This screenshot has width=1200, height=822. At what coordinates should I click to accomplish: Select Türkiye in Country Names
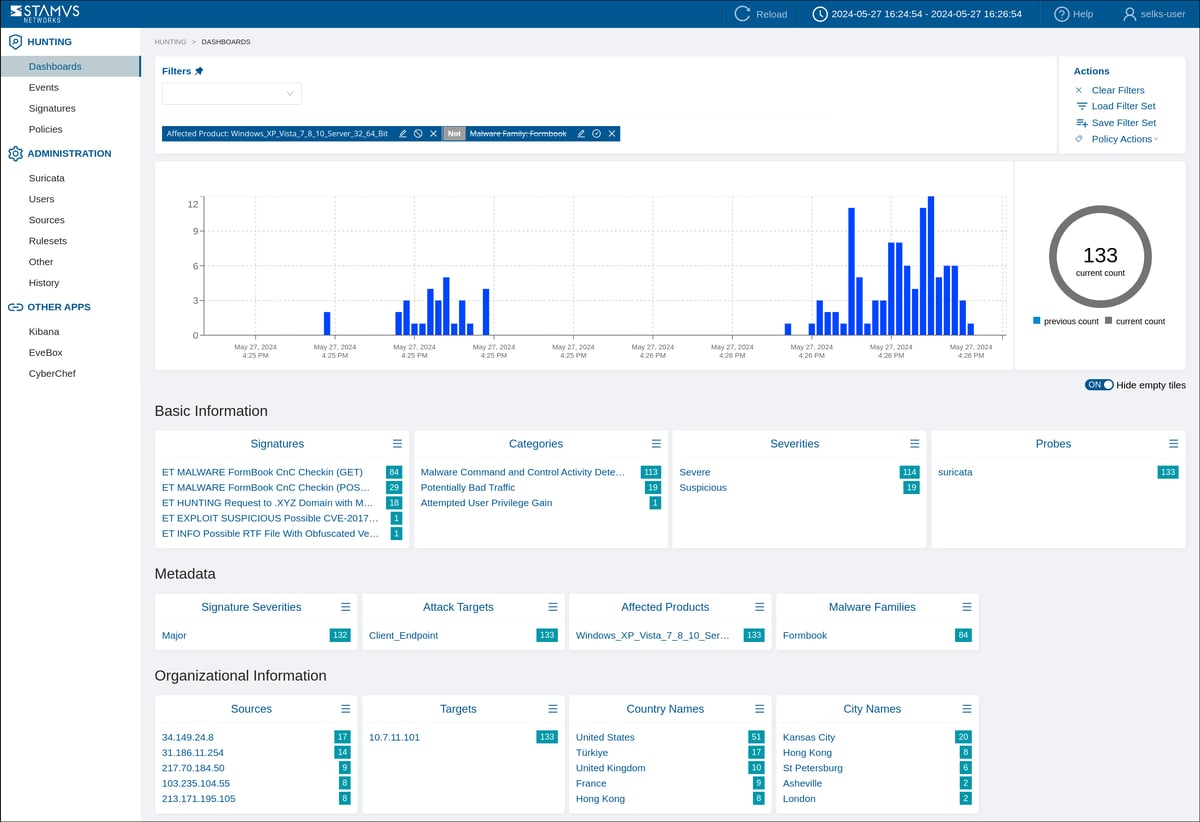pyautogui.click(x=592, y=752)
